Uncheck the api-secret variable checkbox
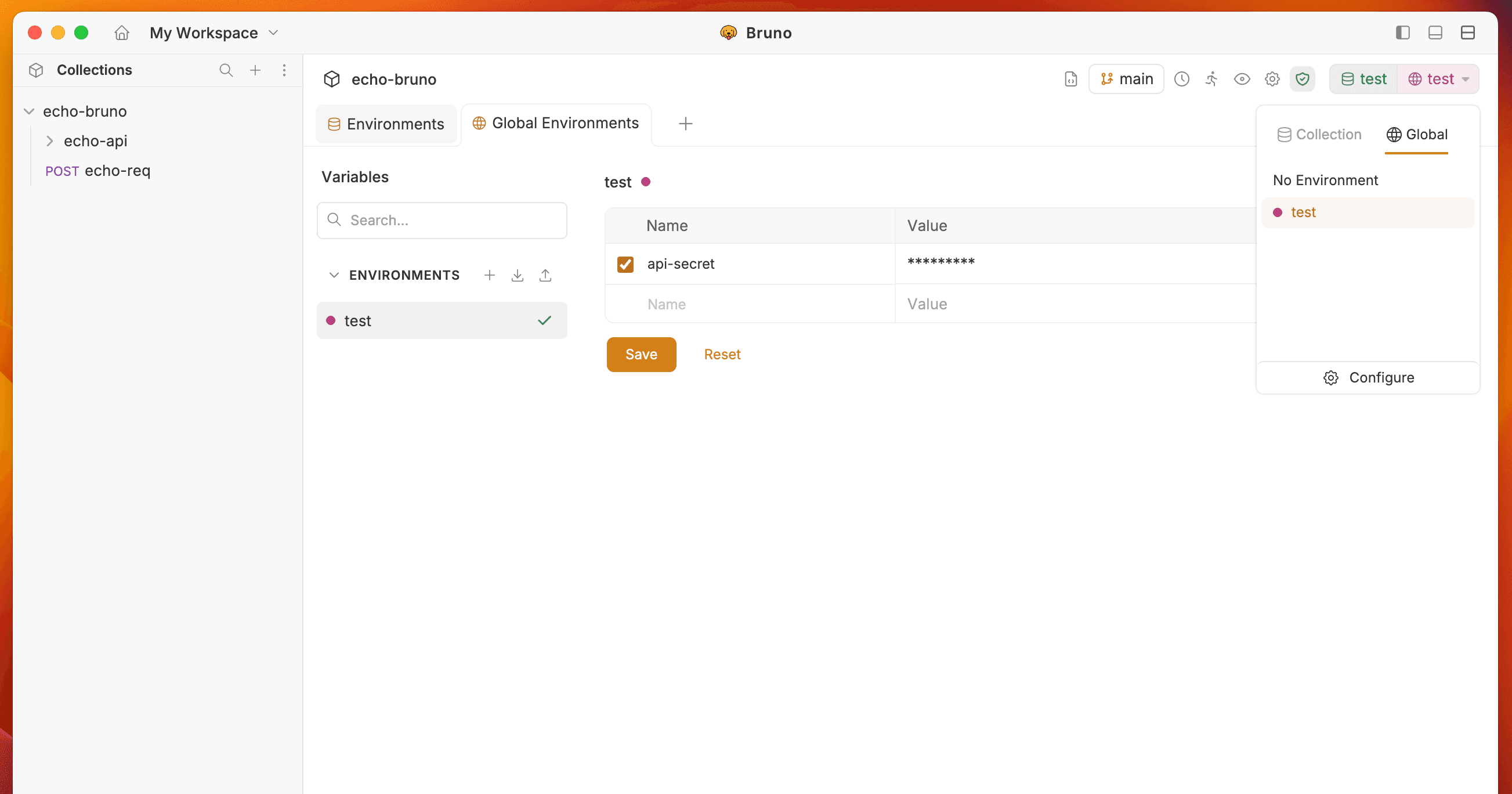The width and height of the screenshot is (1512, 794). tap(625, 264)
